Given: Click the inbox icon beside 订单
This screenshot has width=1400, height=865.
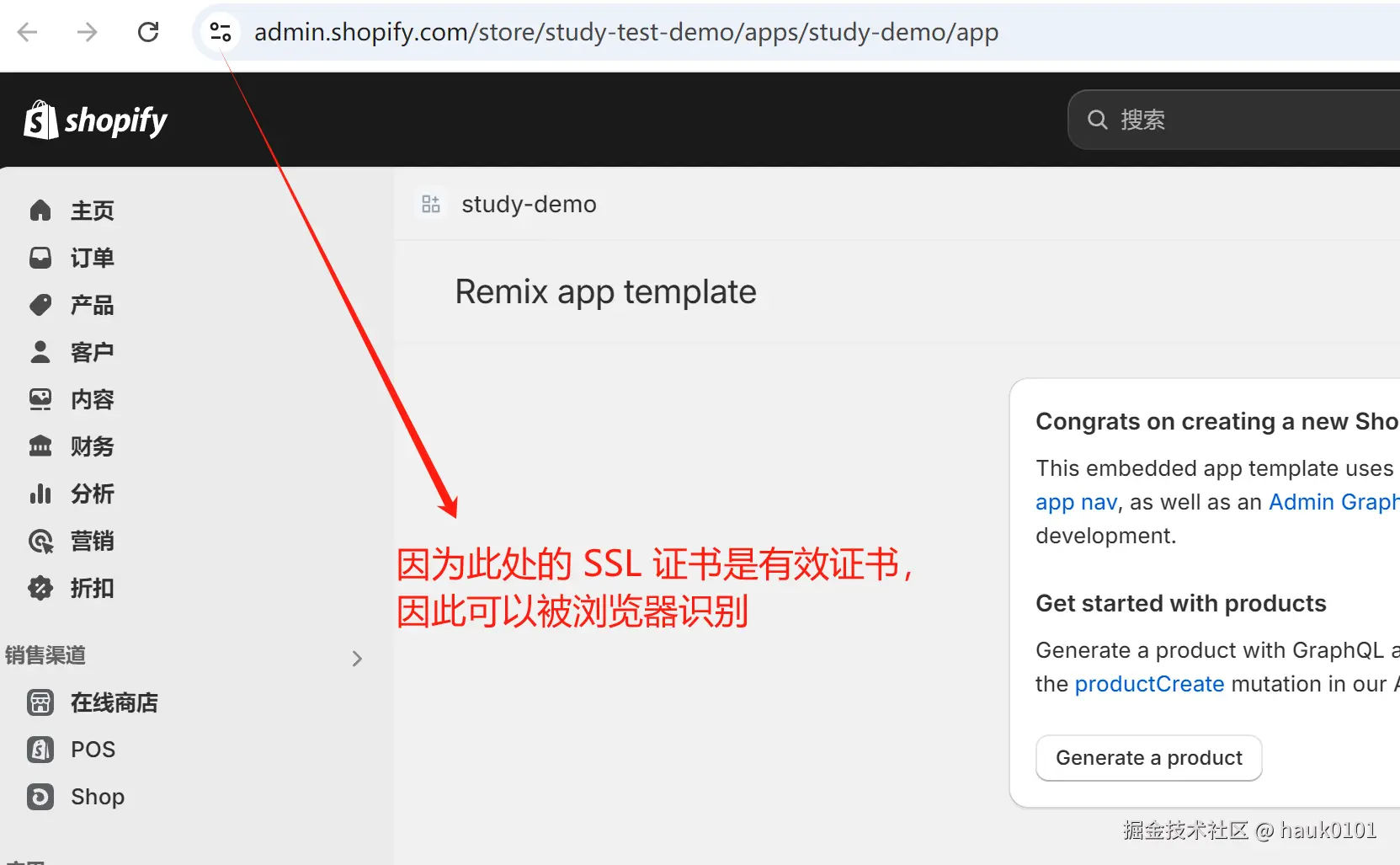Looking at the screenshot, I should click(40, 258).
